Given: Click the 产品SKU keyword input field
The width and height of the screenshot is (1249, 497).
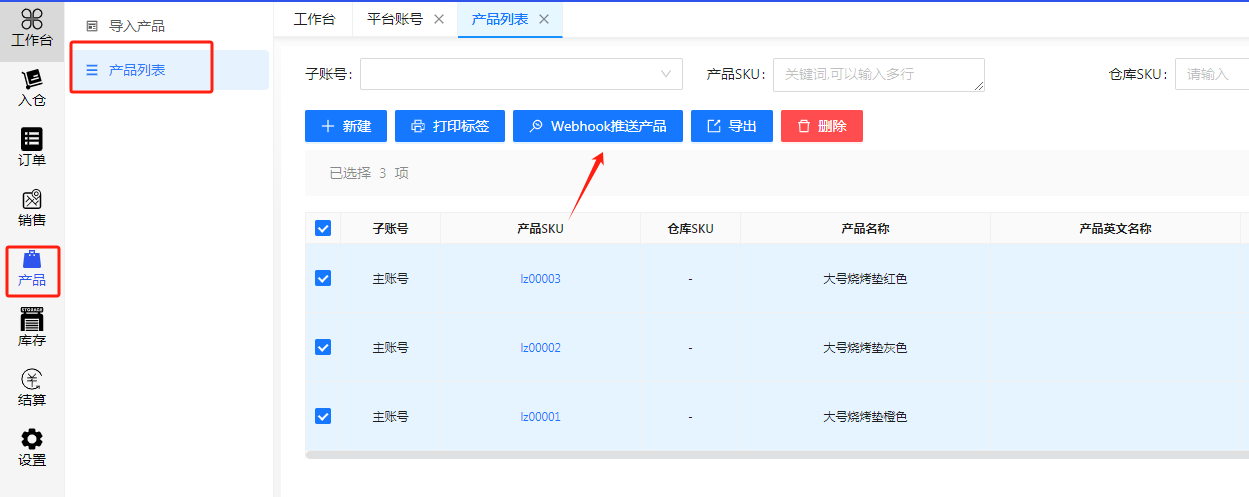Looking at the screenshot, I should pyautogui.click(x=878, y=74).
